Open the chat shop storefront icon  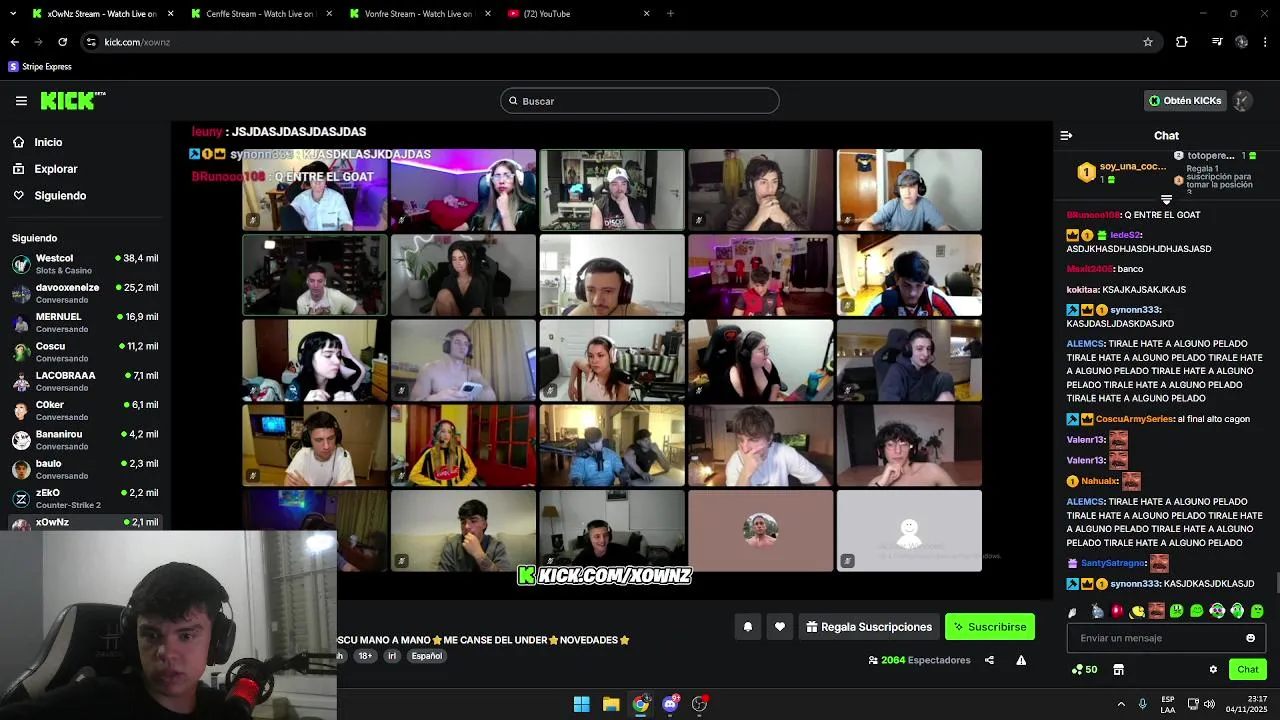tap(1119, 670)
